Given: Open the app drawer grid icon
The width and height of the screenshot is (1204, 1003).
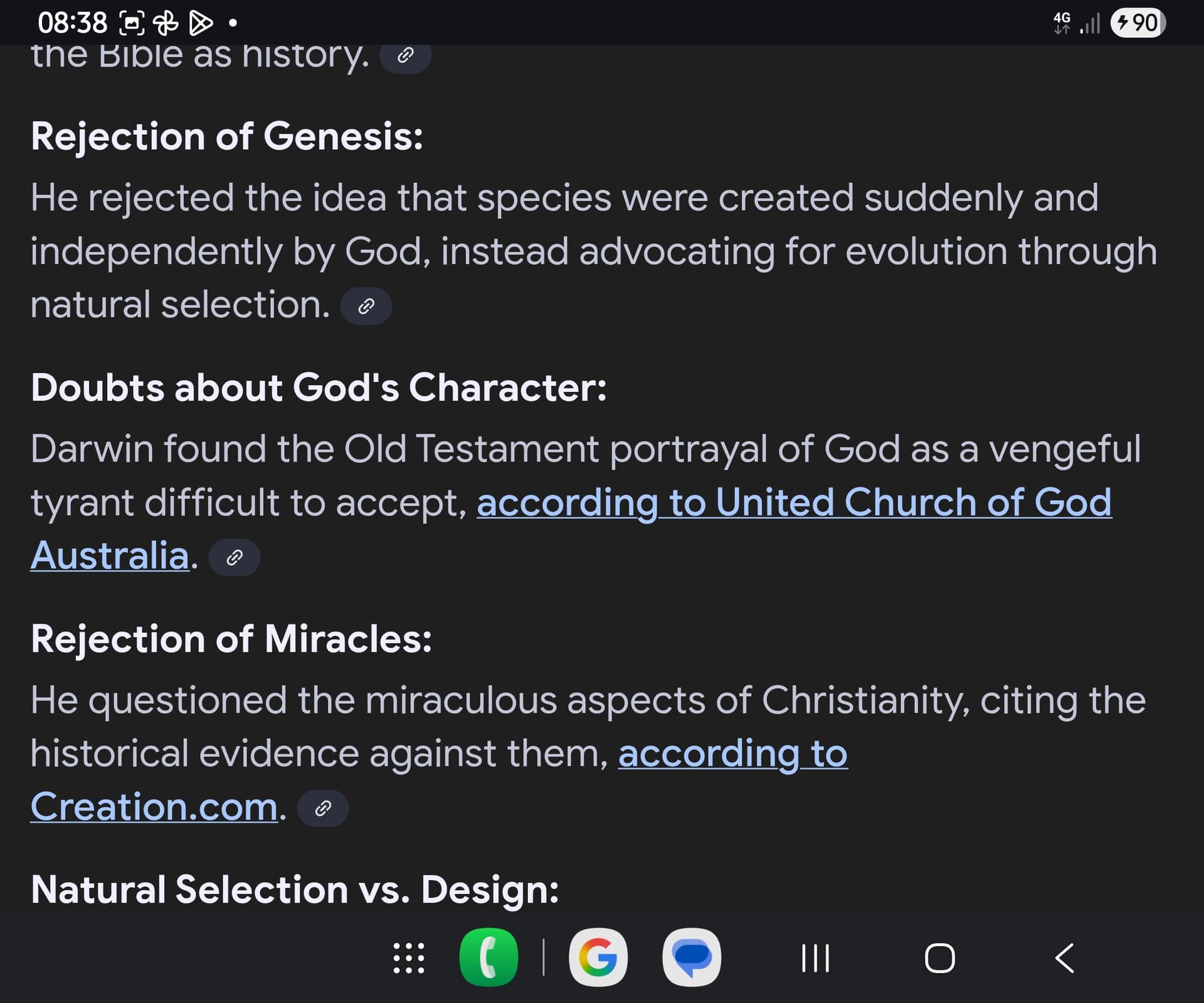Looking at the screenshot, I should click(409, 958).
